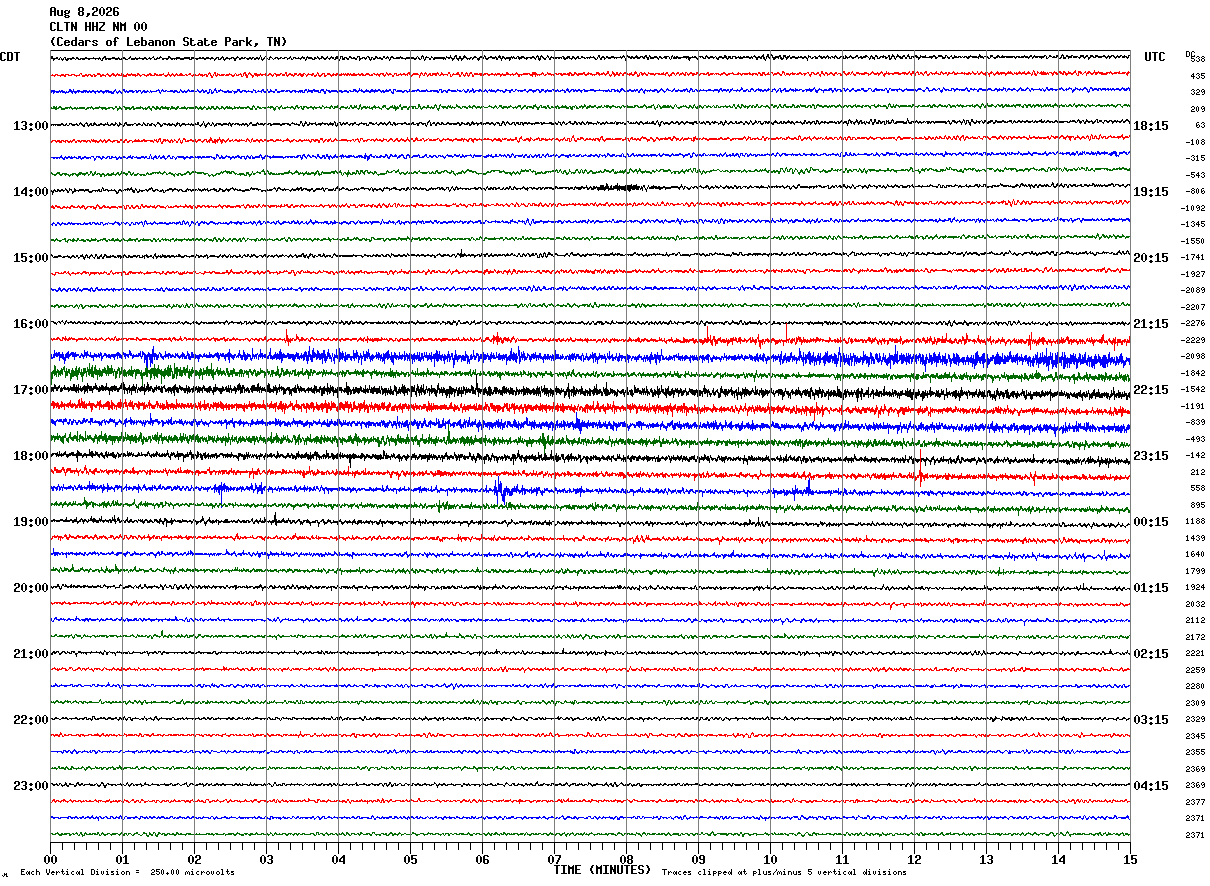Select the station code 'CLTN HHZ NM 00'
1210x886 pixels.
pyautogui.click(x=98, y=27)
